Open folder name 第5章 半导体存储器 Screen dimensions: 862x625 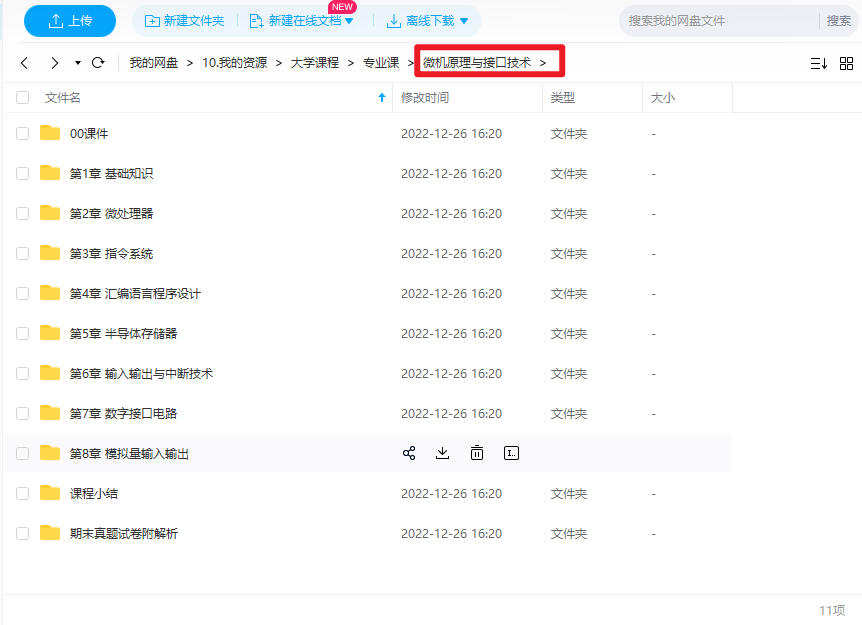click(x=124, y=334)
